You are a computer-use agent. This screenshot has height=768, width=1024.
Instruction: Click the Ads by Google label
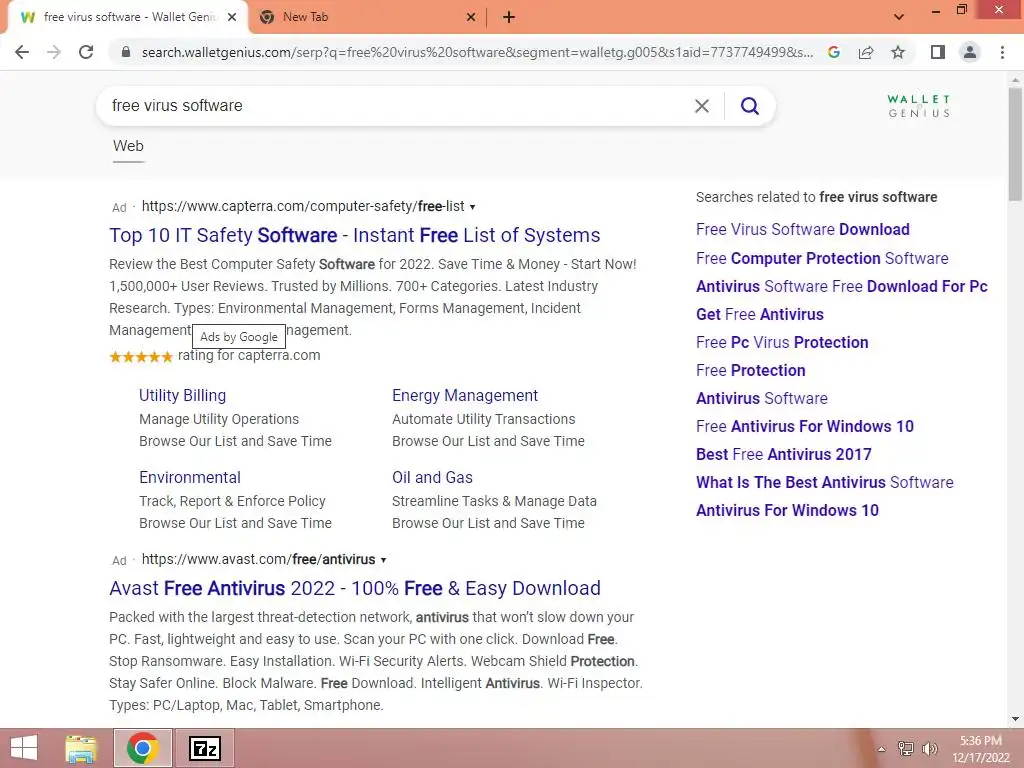click(239, 337)
